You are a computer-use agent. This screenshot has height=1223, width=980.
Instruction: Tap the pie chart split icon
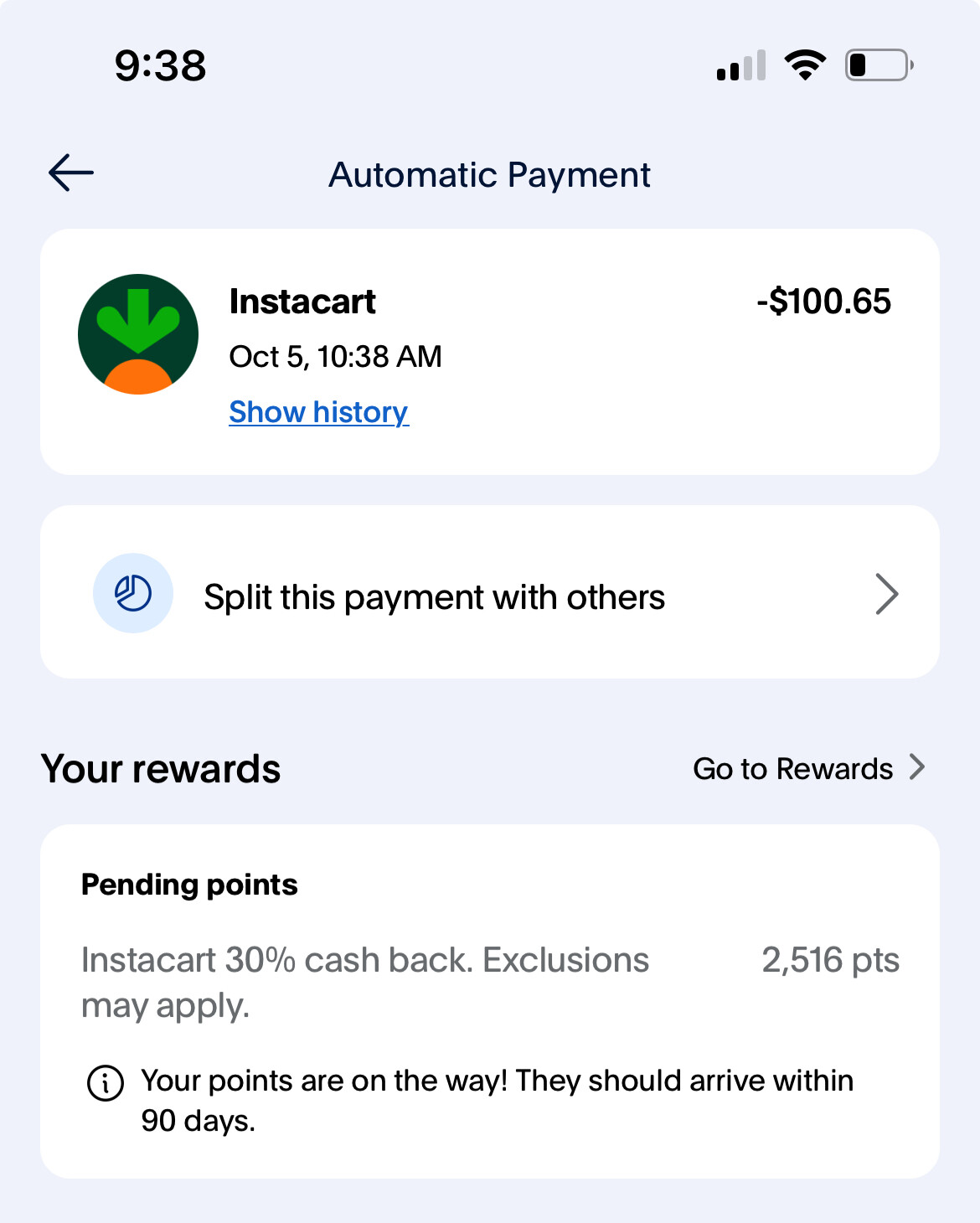[133, 593]
